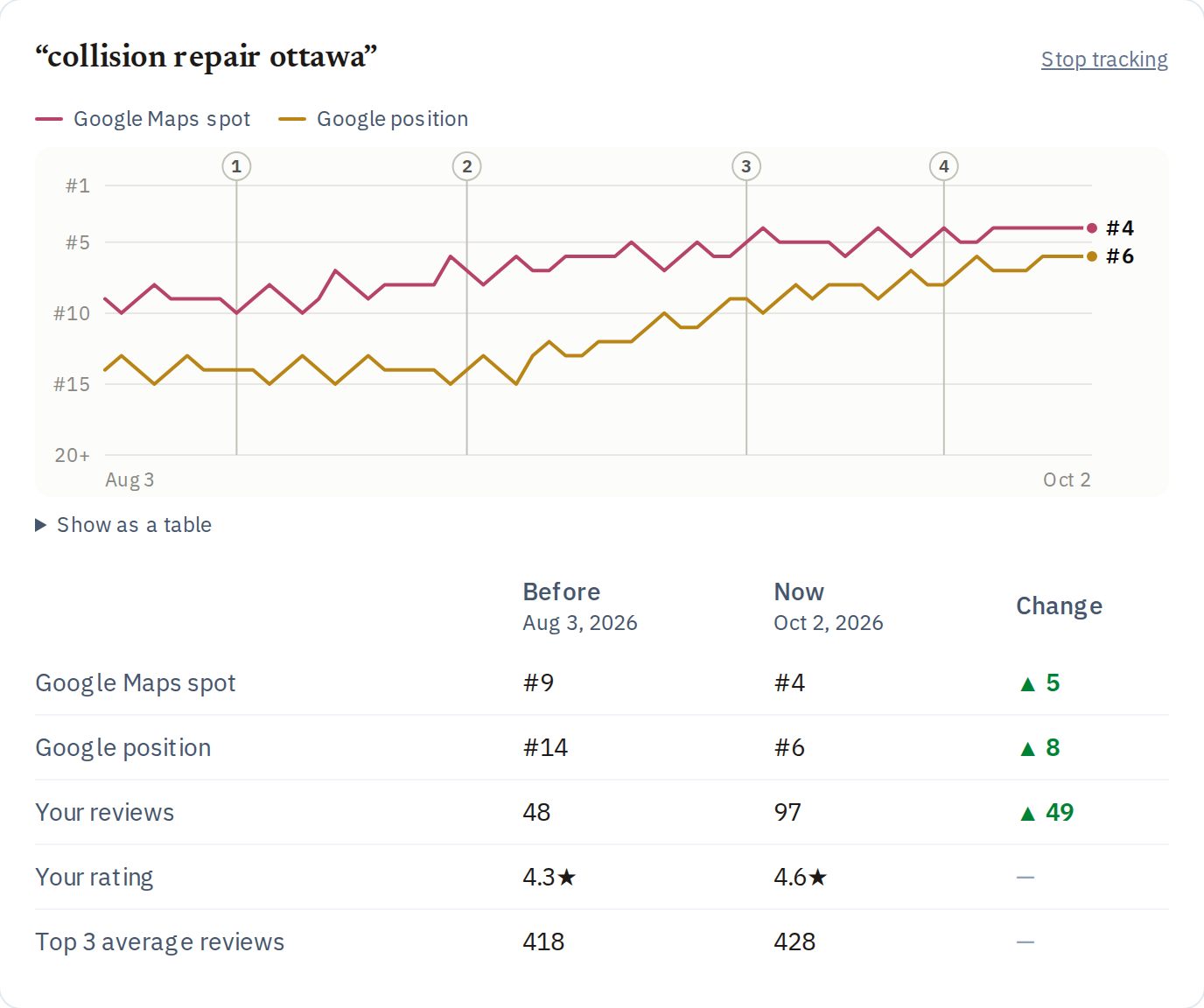Viewport: 1204px width, 1008px height.
Task: Click the Aug 3, 2026 date
Action: pyautogui.click(x=580, y=623)
